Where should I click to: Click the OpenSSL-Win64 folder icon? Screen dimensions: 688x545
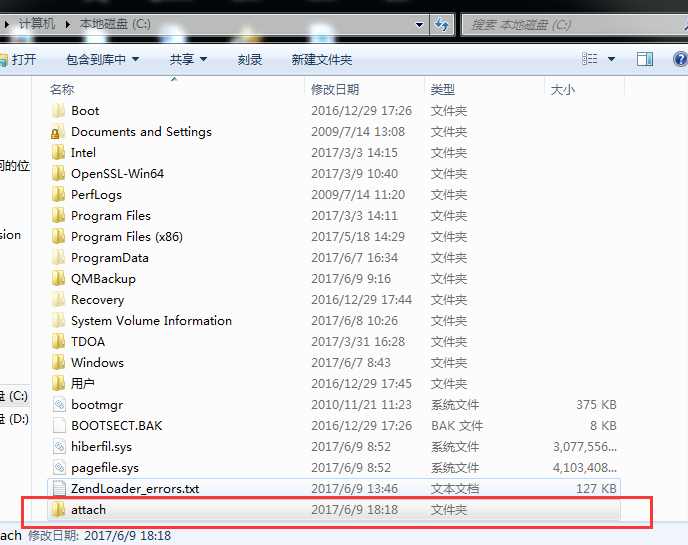pyautogui.click(x=58, y=174)
